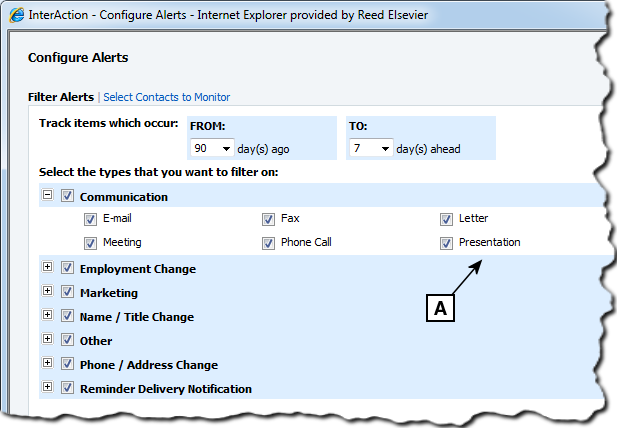
Task: Click the Internet Explorer icon in title bar
Action: (x=16, y=15)
